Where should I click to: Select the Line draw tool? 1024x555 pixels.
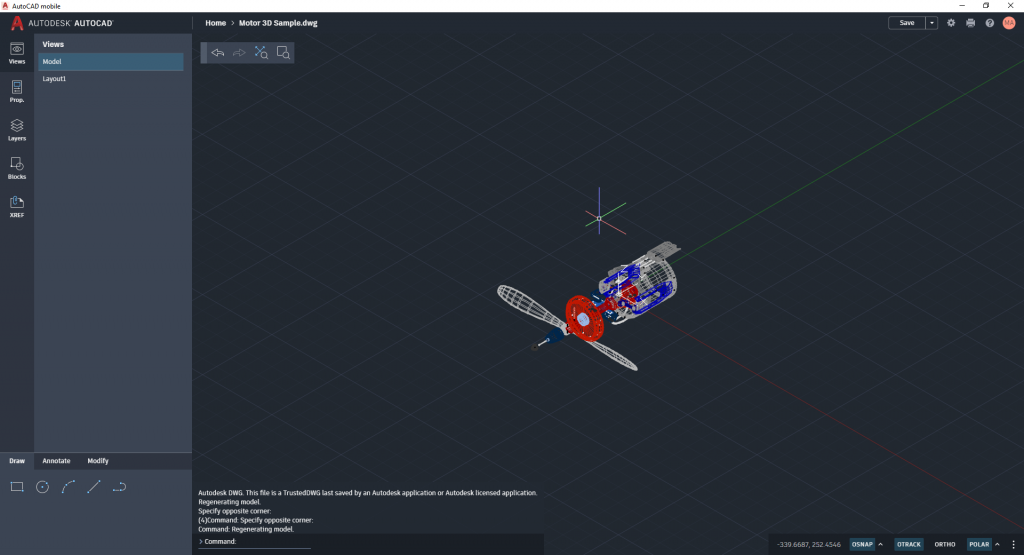pos(93,487)
